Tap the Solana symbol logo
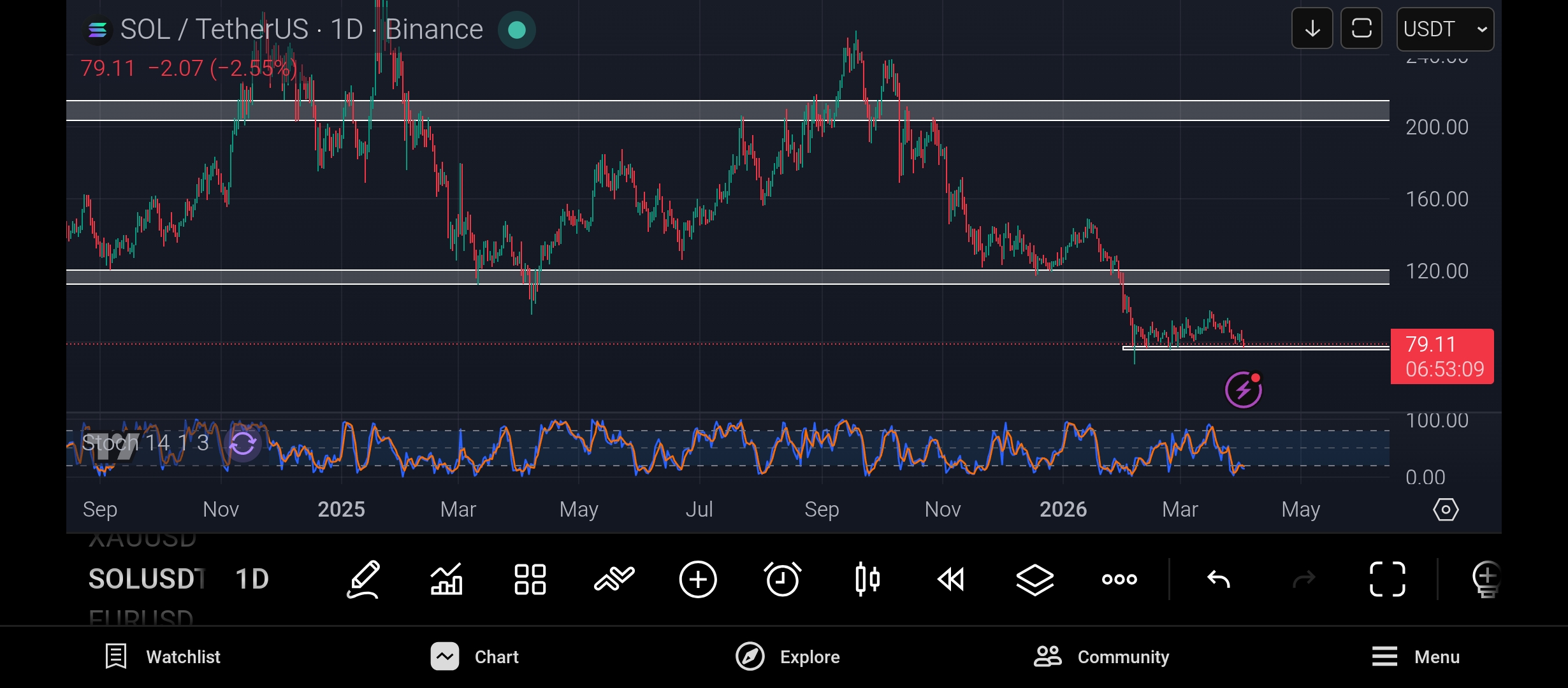Viewport: 1568px width, 688px height. 98,30
